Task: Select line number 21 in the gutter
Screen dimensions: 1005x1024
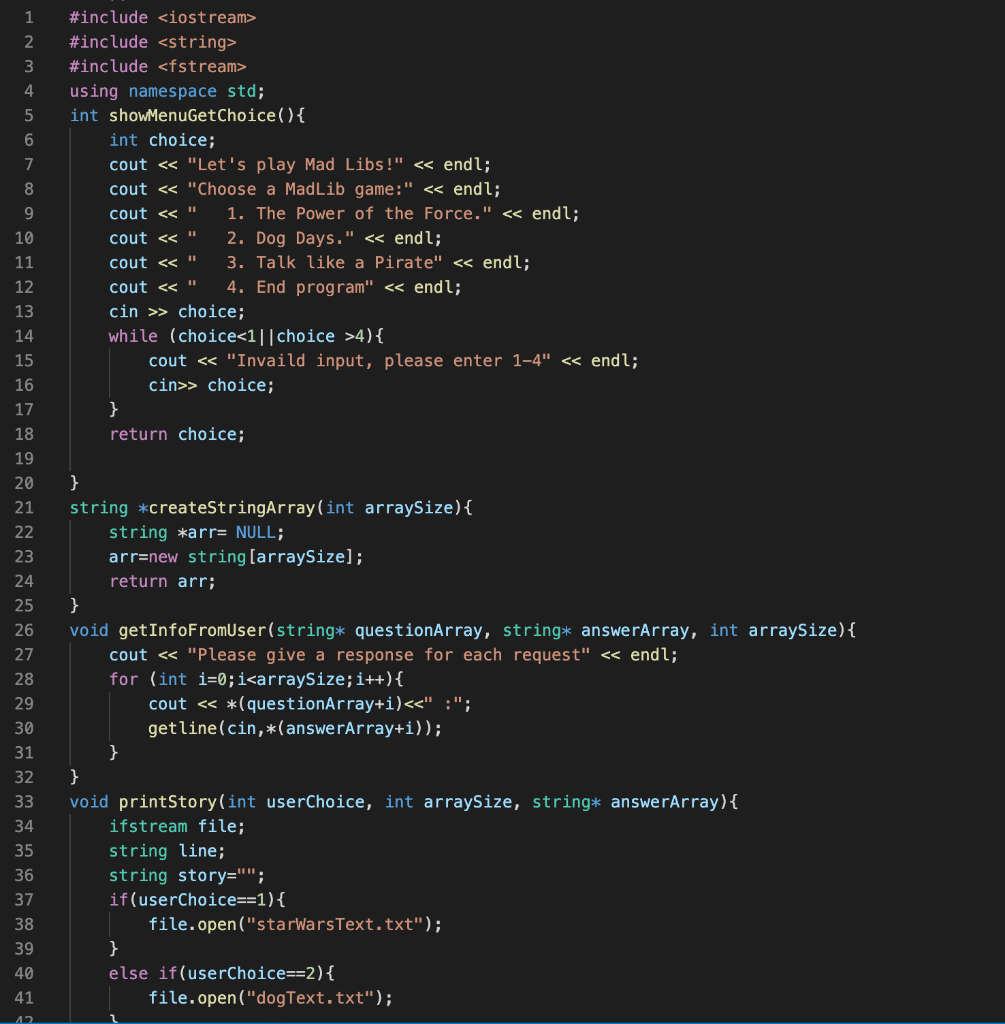Action: click(24, 507)
